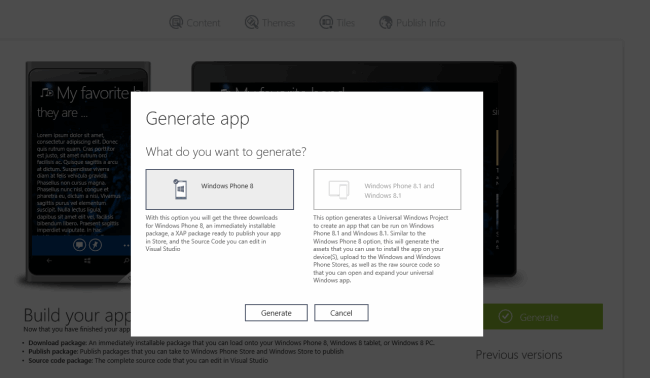Click the Windows Phone 8 device icon
650x378 pixels.
click(180, 189)
